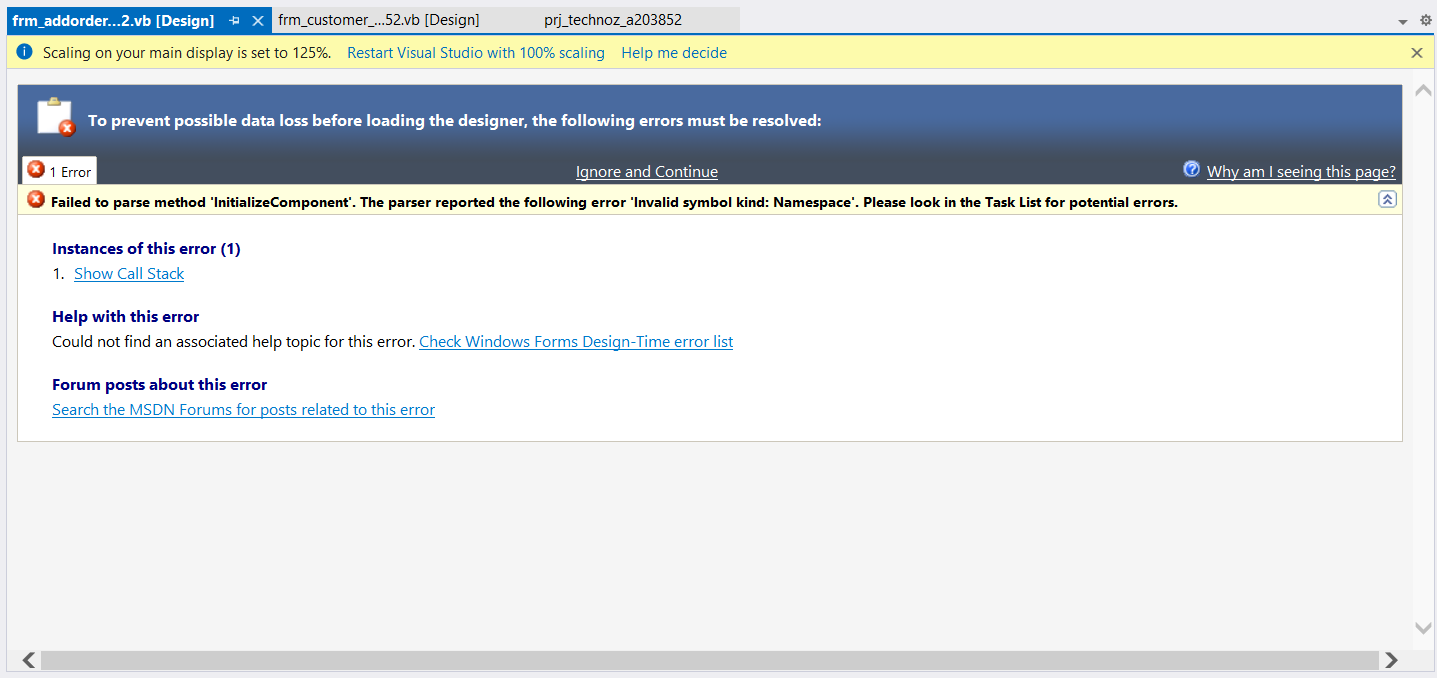Click Ignore and Continue

(x=647, y=172)
